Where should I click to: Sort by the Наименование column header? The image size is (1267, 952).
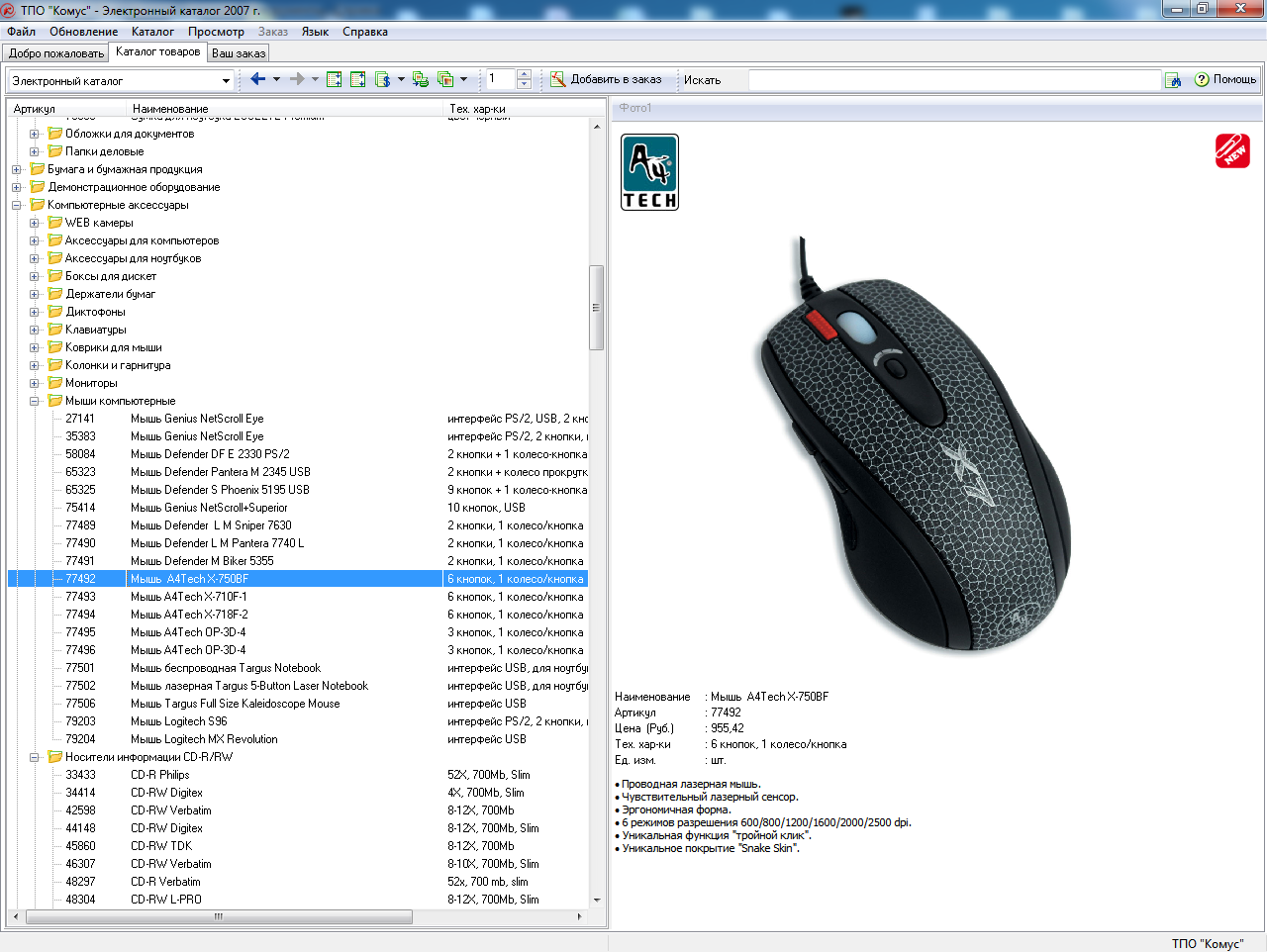click(x=285, y=108)
